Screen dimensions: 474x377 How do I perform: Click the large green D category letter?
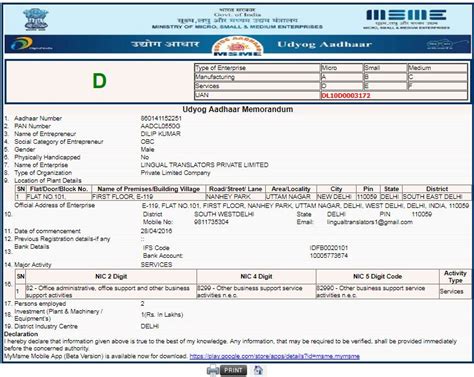pyautogui.click(x=99, y=81)
